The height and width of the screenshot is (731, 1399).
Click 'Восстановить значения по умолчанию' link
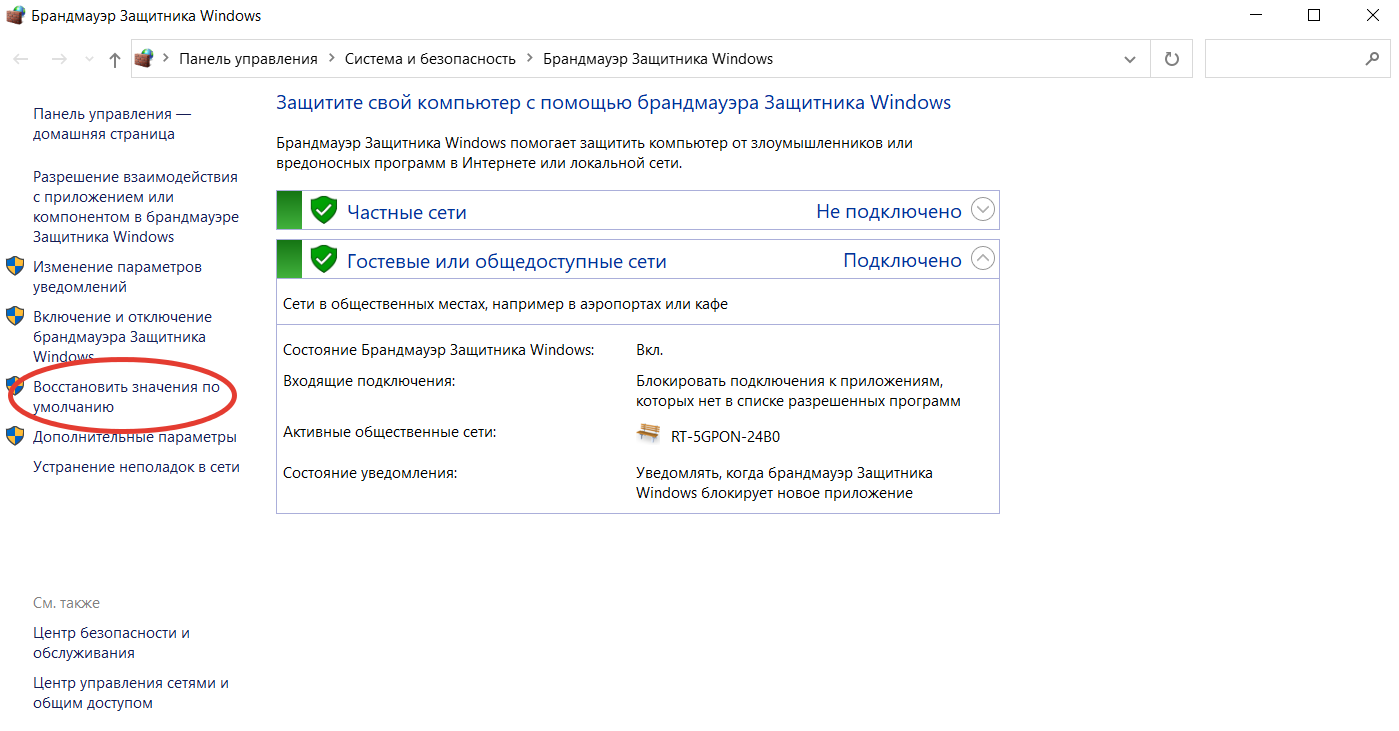[x=127, y=397]
